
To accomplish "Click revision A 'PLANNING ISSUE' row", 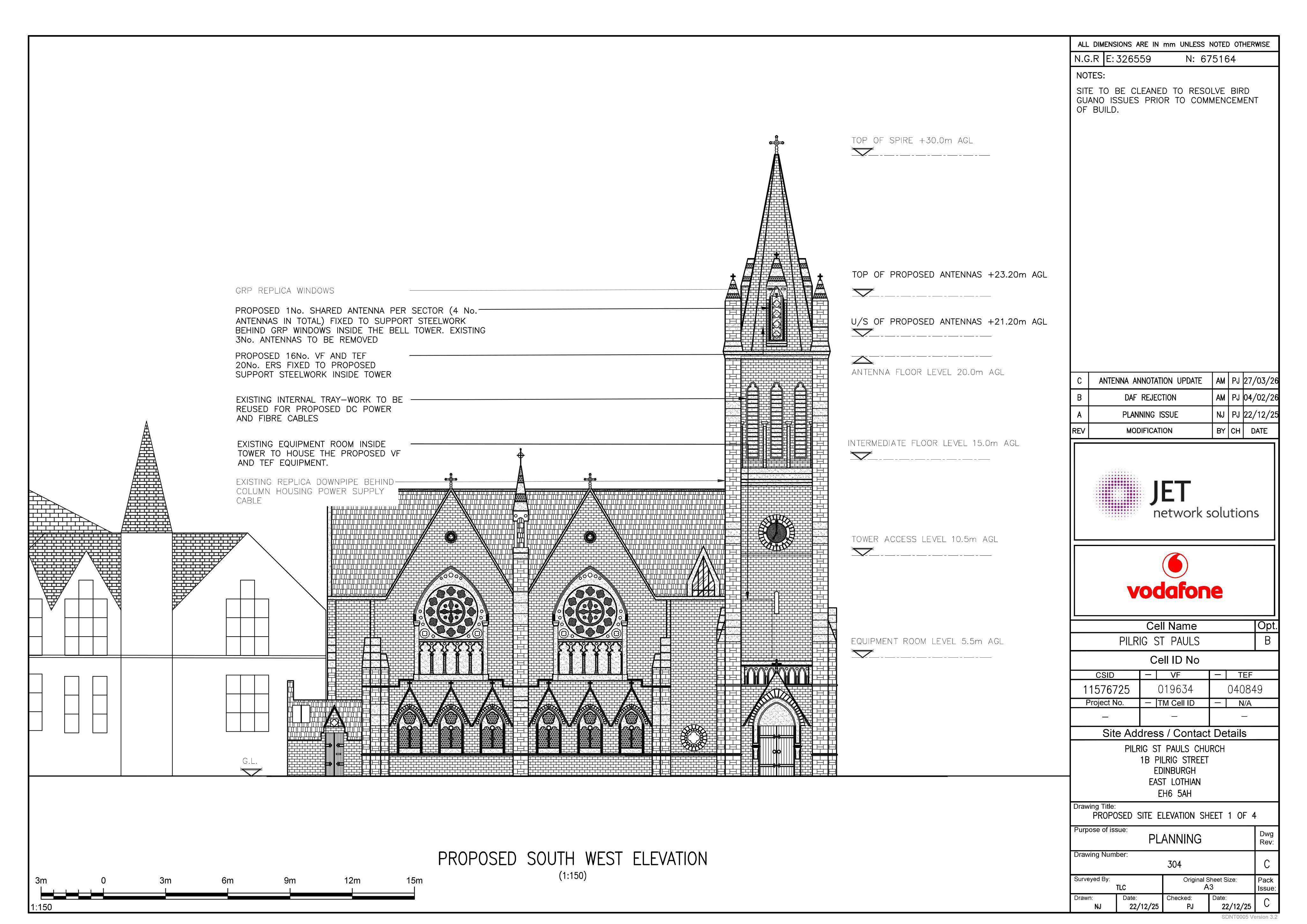I will coord(1174,415).
